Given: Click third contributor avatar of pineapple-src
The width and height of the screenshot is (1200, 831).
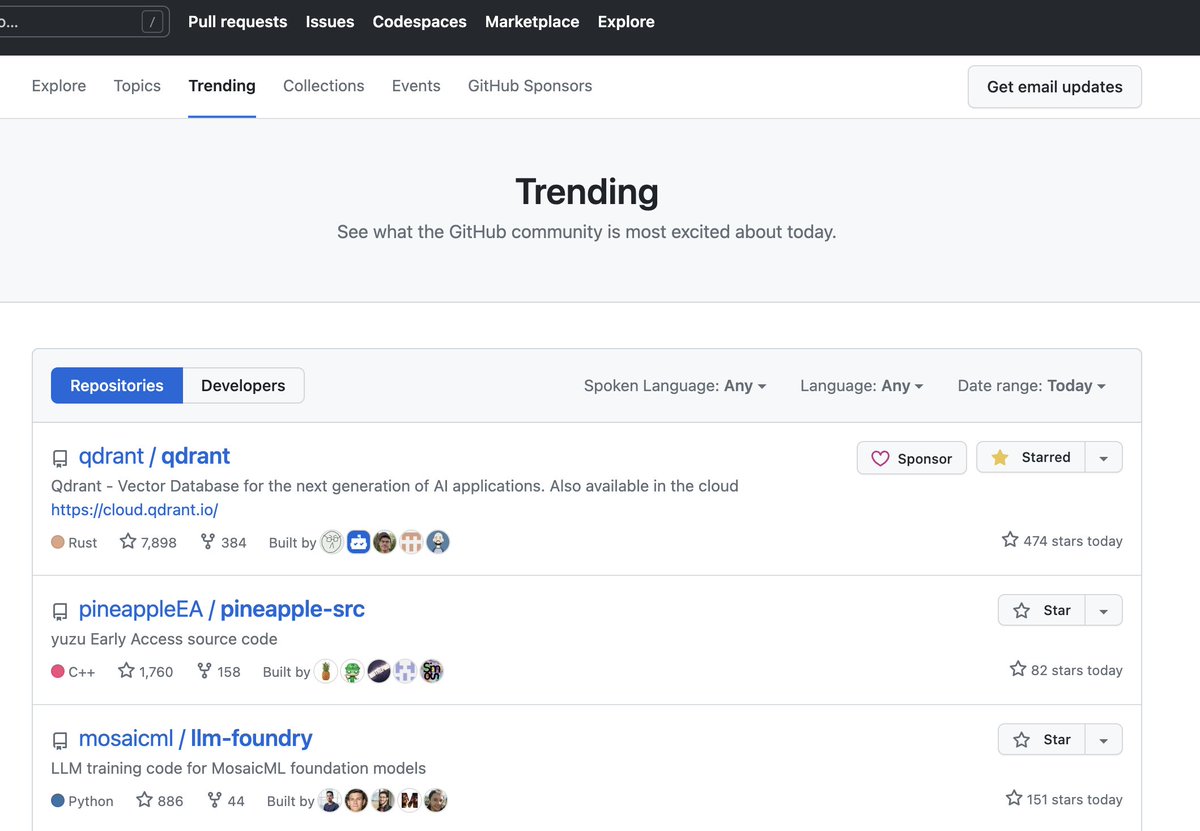Looking at the screenshot, I should pos(378,671).
